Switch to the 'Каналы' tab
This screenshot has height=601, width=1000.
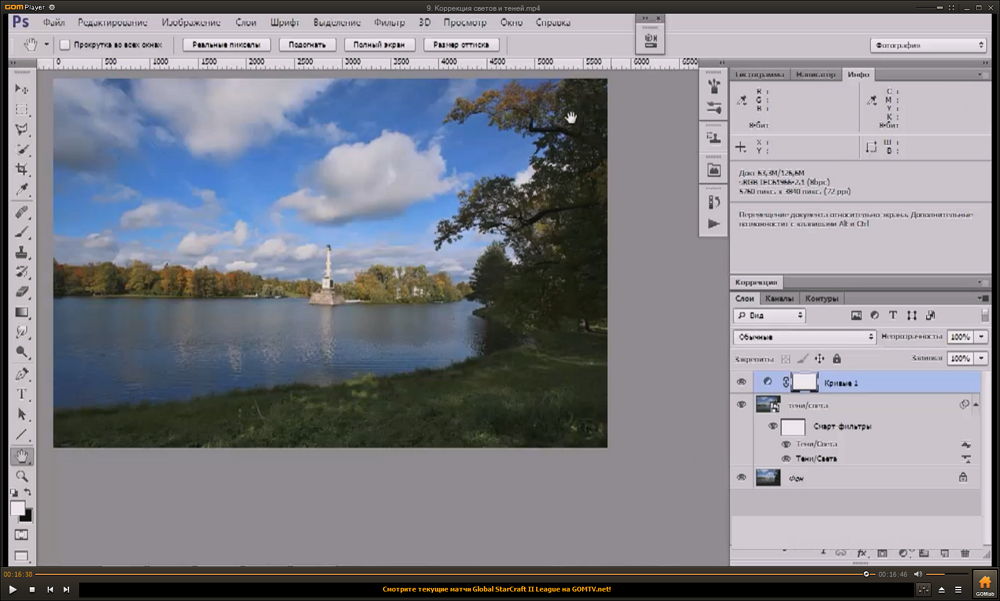click(x=779, y=298)
